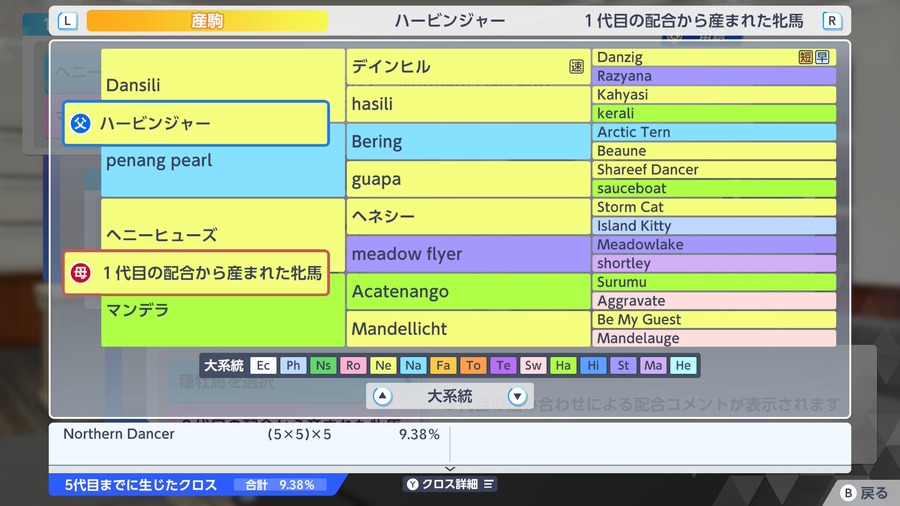Click the Hi lineage color swatch
The image size is (900, 506).
(593, 365)
